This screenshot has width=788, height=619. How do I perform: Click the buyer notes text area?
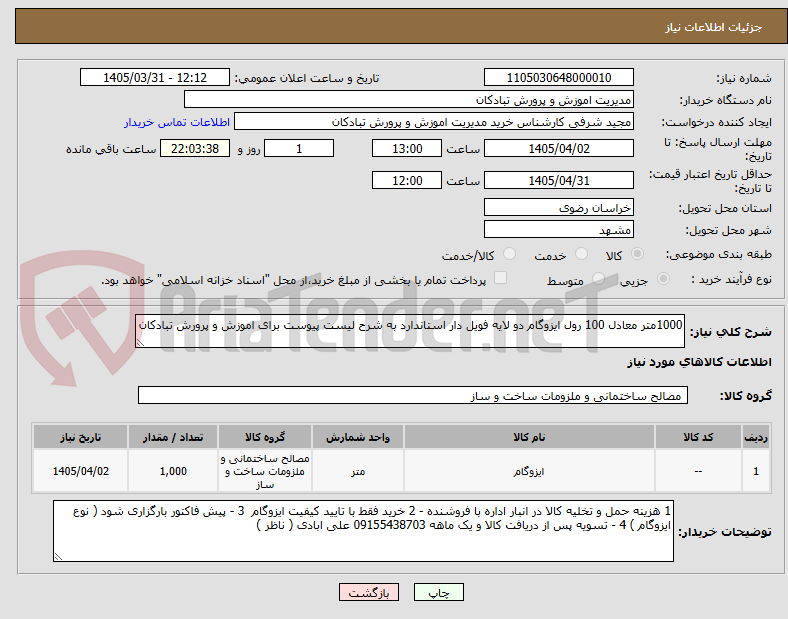[x=363, y=531]
